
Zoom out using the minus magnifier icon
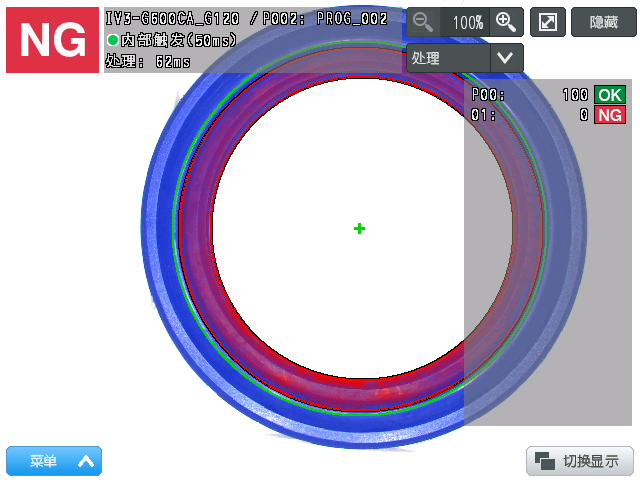[423, 22]
